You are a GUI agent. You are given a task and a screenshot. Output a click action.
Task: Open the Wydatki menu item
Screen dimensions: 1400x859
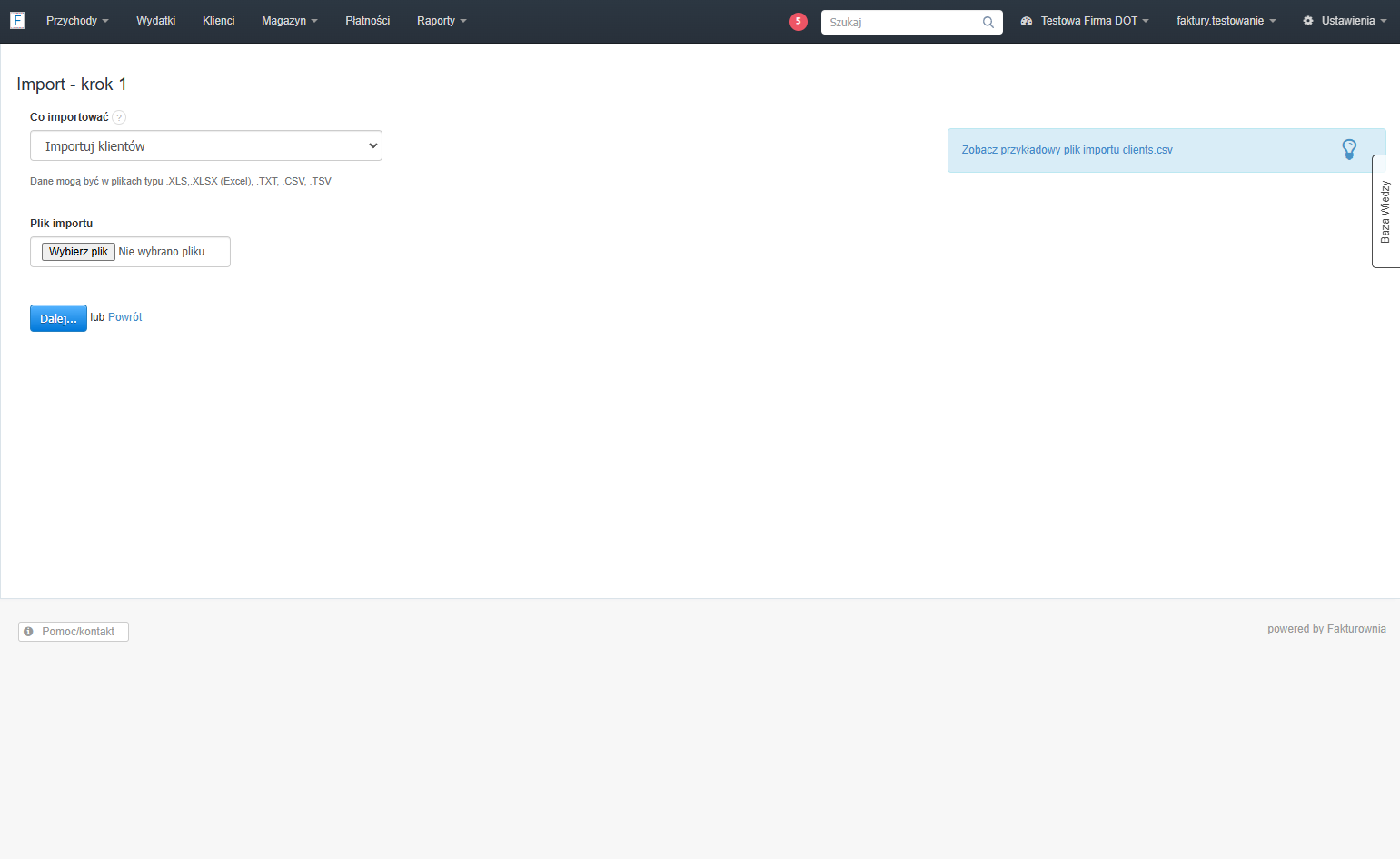[x=156, y=21]
